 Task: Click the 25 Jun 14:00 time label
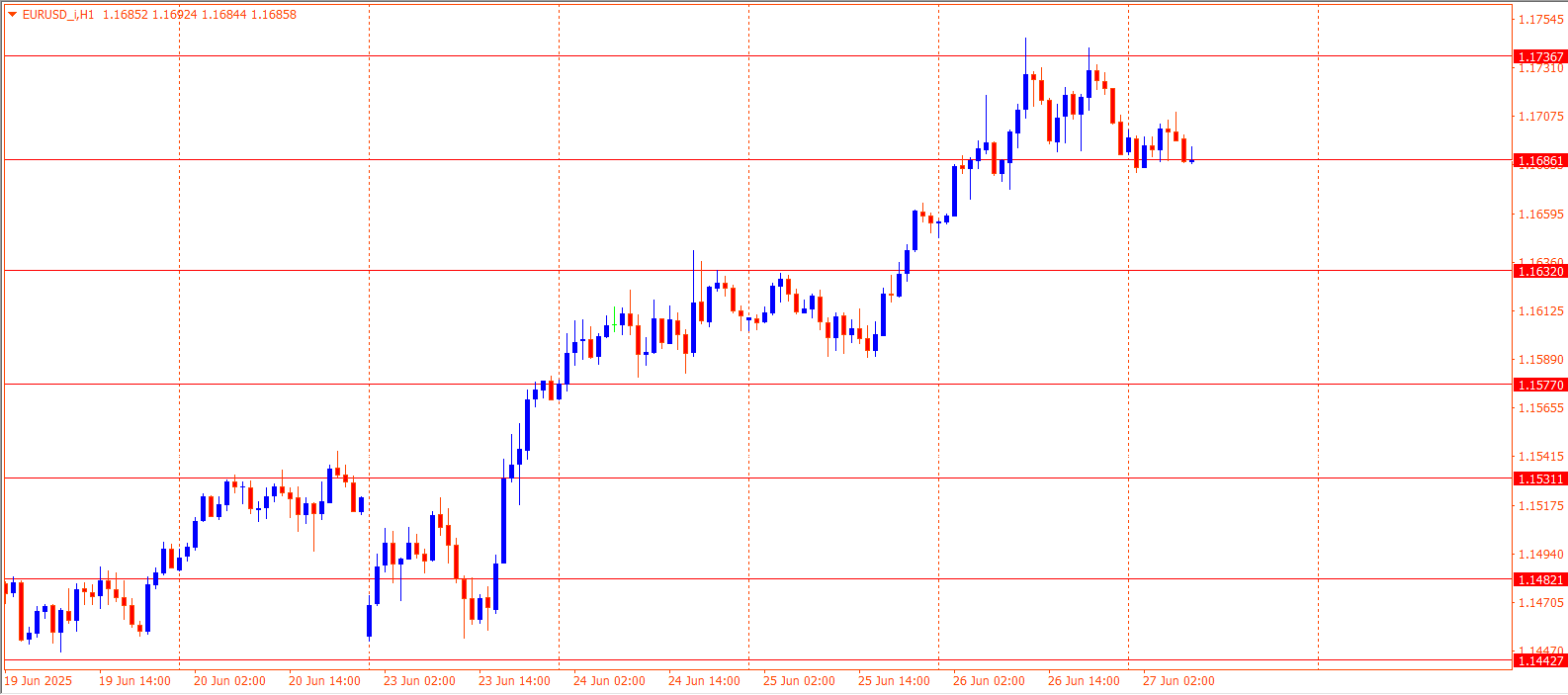tap(894, 681)
